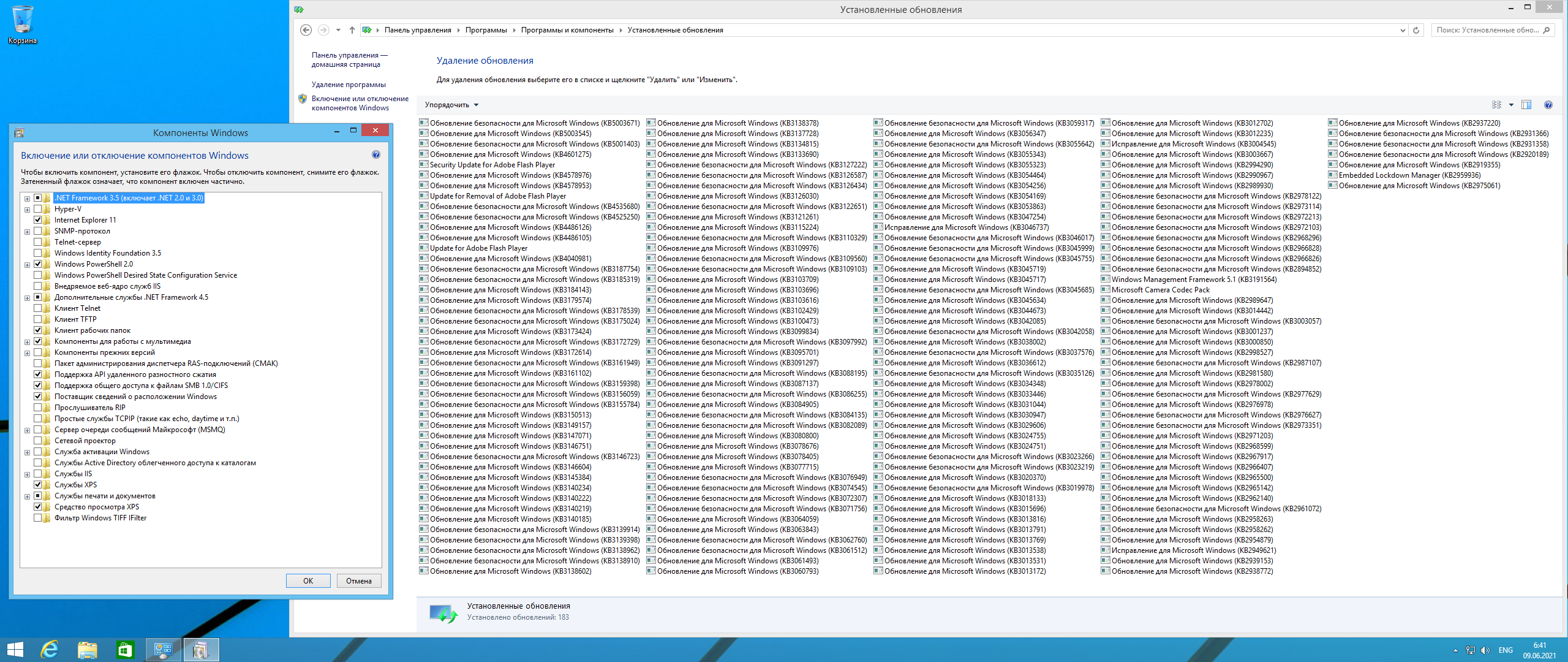Expand Службы печати и документов node
1568x662 pixels.
[27, 496]
